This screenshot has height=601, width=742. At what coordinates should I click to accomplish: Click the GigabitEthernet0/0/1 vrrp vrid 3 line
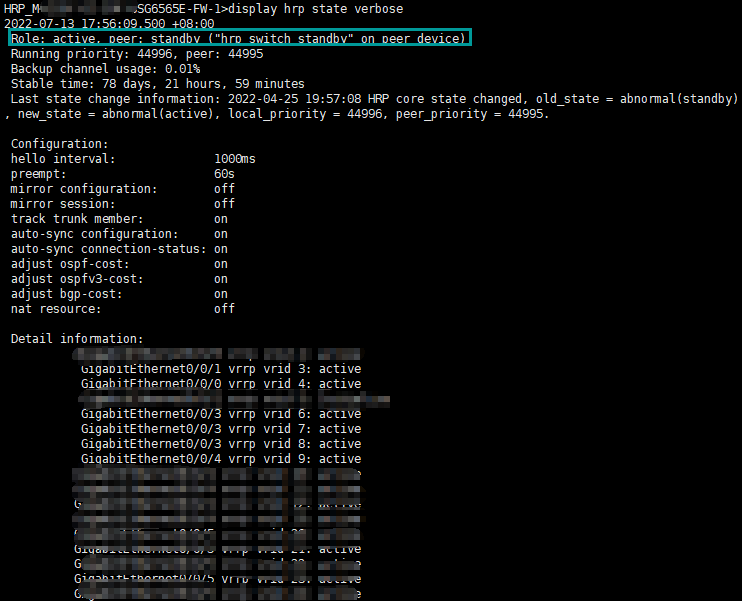[221, 369]
